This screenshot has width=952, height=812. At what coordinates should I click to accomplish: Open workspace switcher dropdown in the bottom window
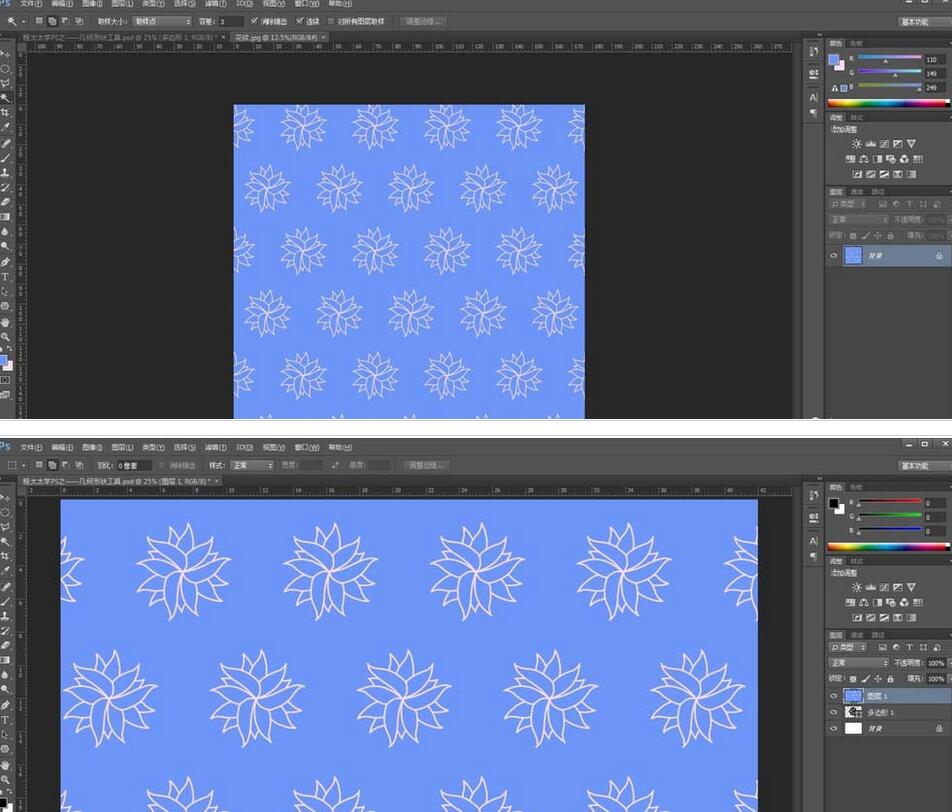[x=924, y=466]
